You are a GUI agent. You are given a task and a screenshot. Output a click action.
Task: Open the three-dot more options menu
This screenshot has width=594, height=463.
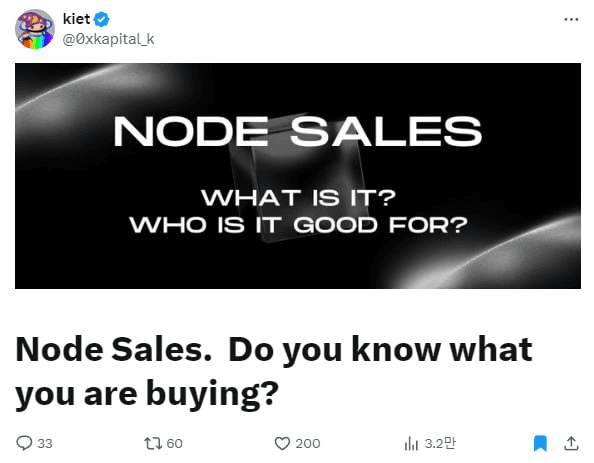571,19
